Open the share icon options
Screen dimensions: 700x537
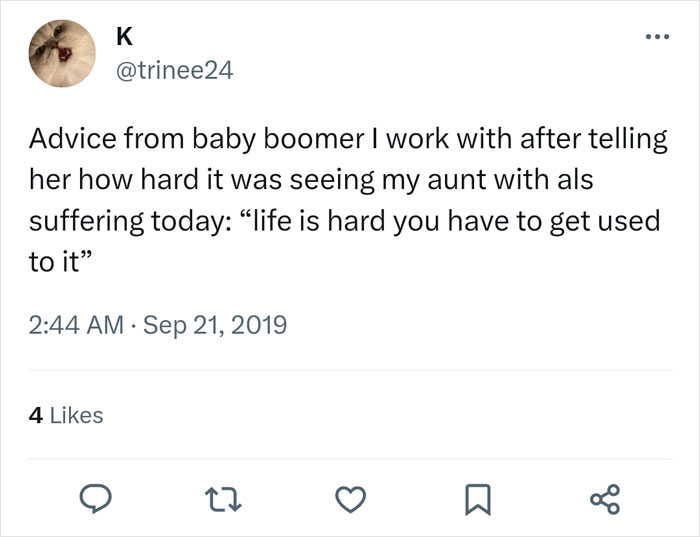(603, 497)
